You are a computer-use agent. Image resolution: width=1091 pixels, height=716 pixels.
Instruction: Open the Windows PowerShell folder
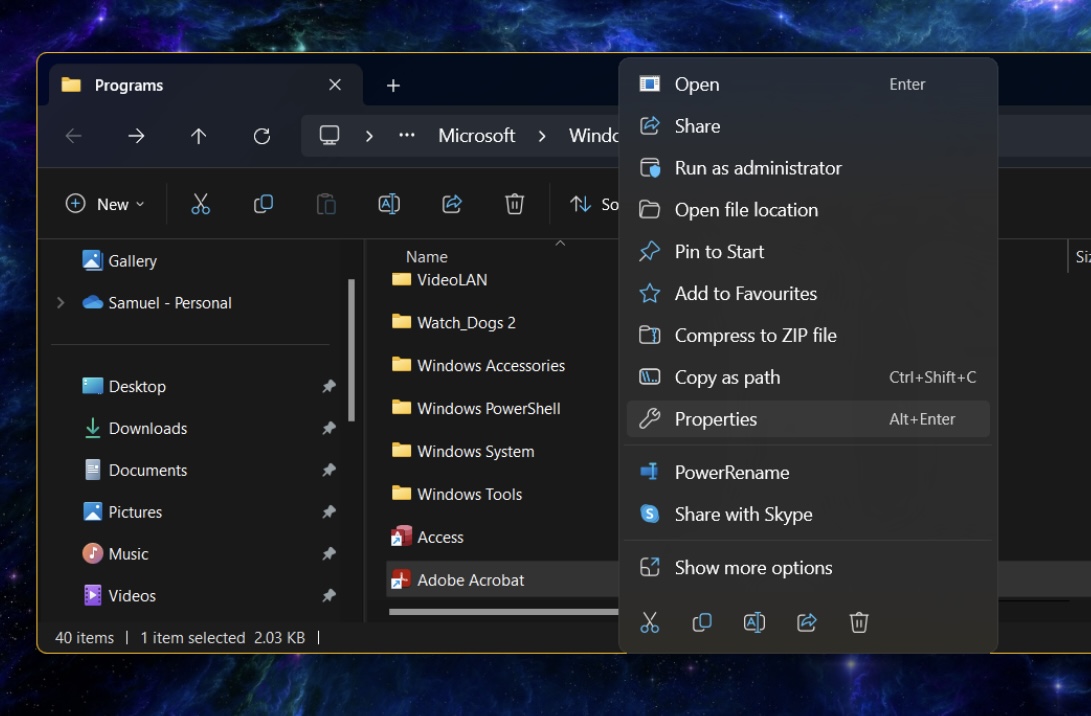pyautogui.click(x=488, y=408)
